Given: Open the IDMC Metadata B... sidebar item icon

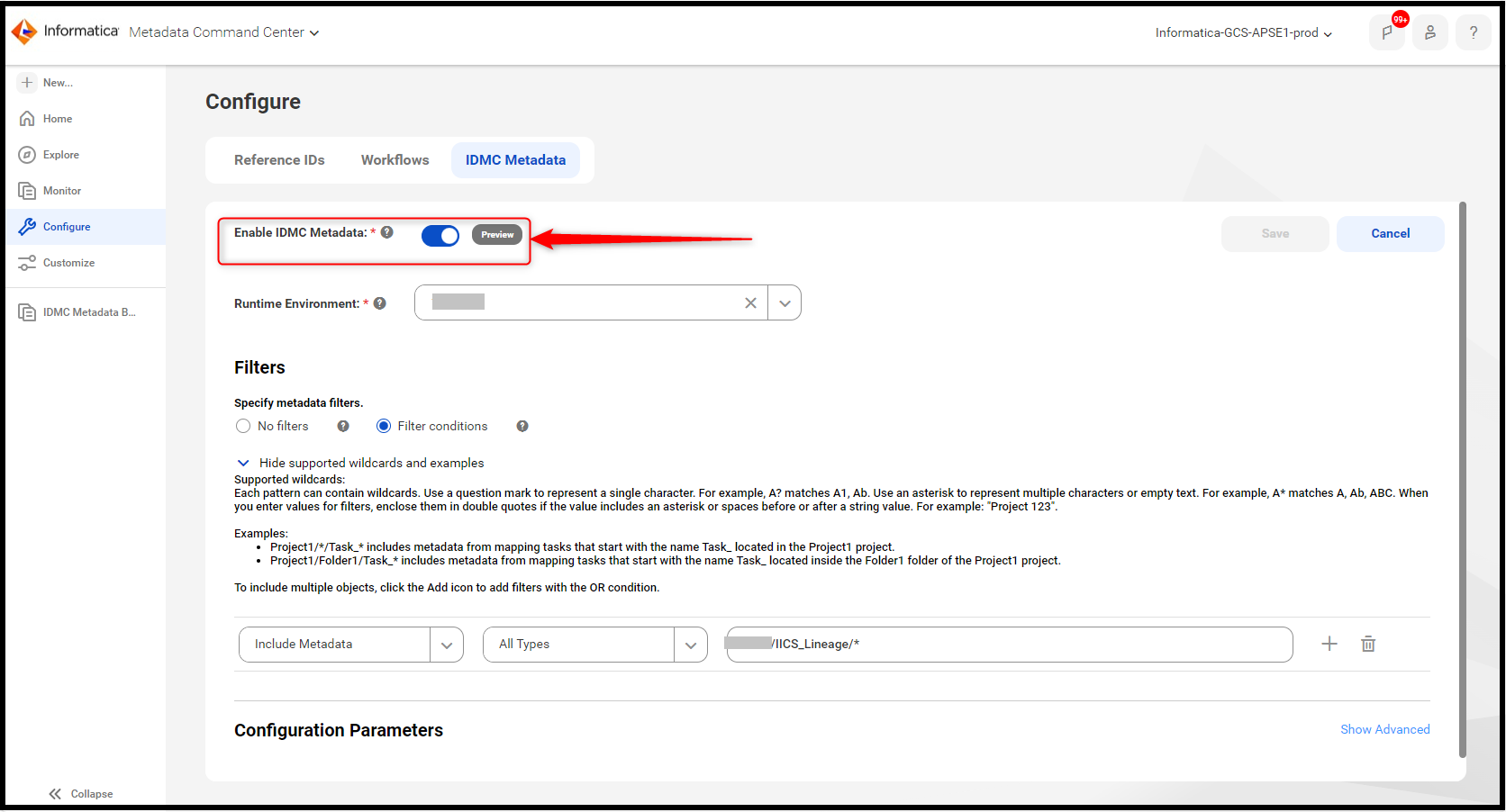Looking at the screenshot, I should (27, 312).
